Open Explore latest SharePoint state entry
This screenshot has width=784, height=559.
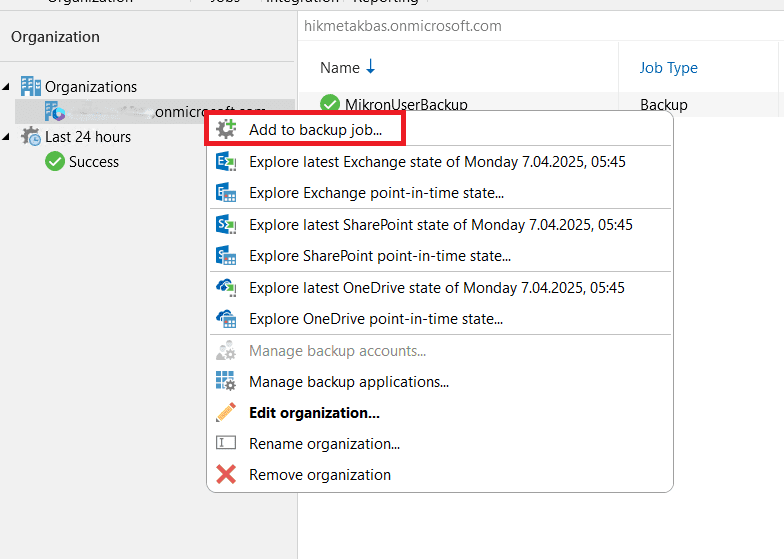440,225
